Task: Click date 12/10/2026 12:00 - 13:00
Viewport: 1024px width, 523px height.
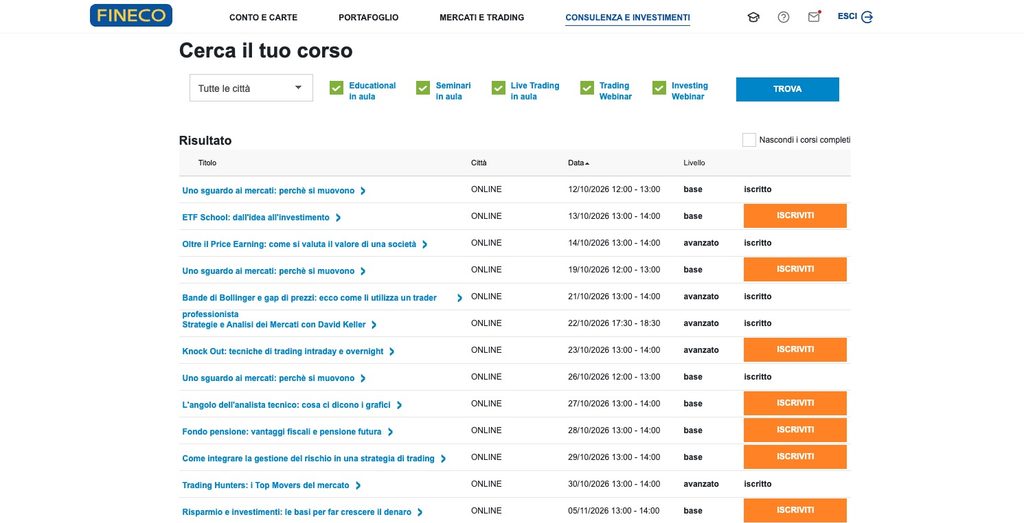Action: pos(614,189)
